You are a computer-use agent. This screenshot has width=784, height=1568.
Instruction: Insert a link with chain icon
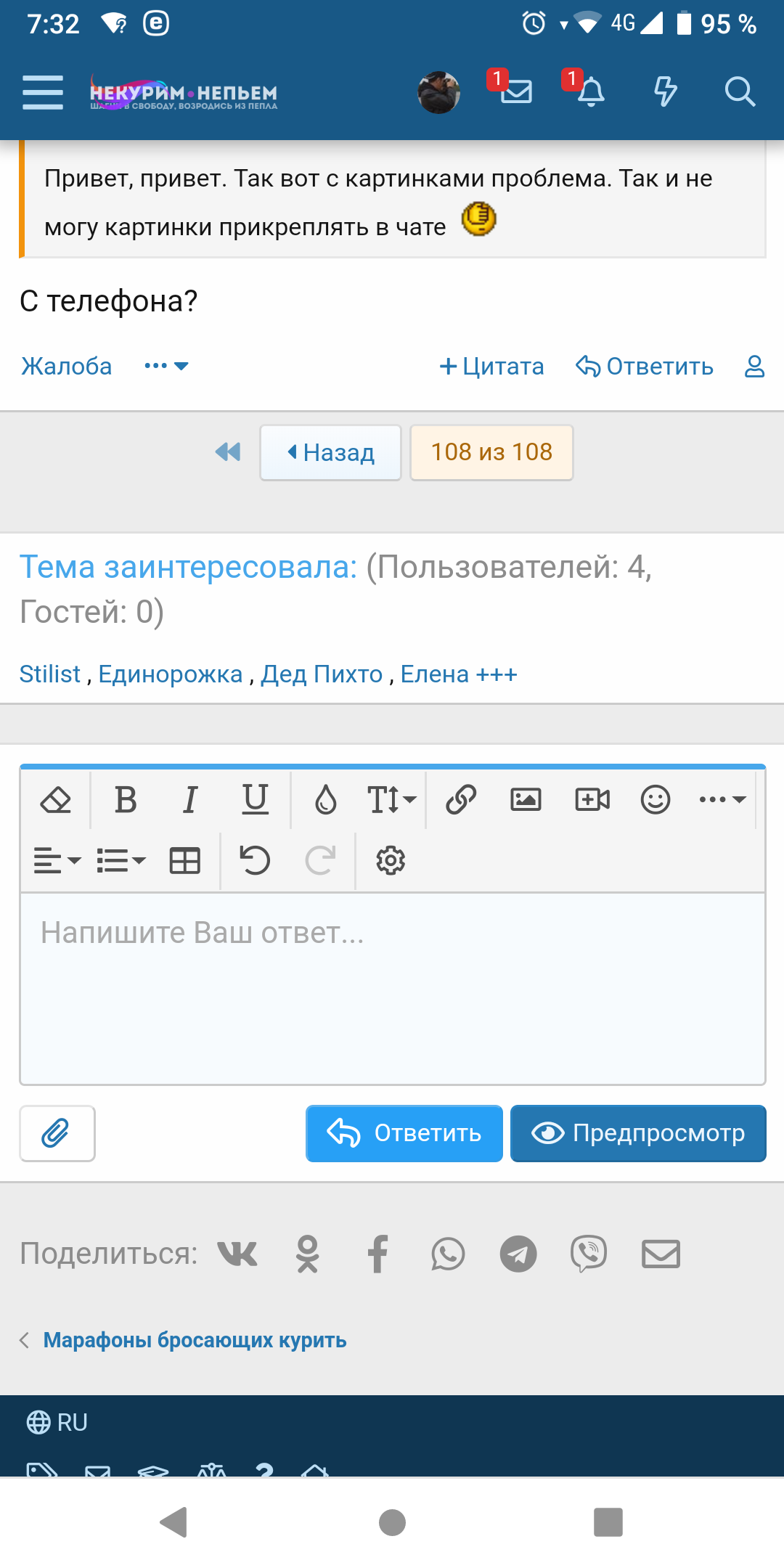tap(461, 800)
